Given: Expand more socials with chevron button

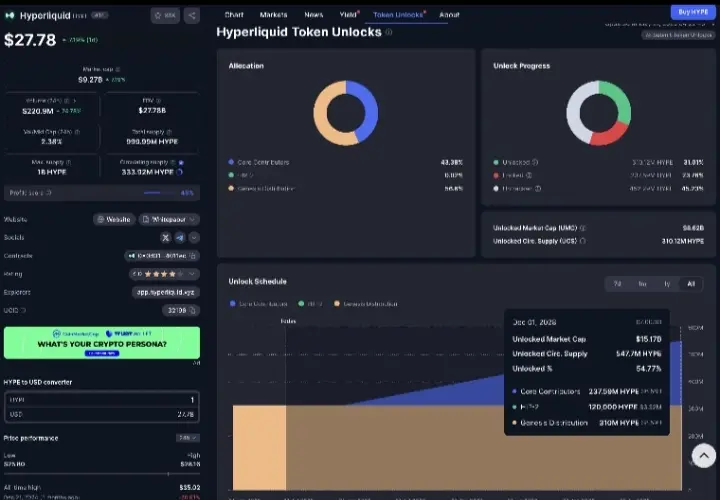Looking at the screenshot, I should pyautogui.click(x=194, y=237).
